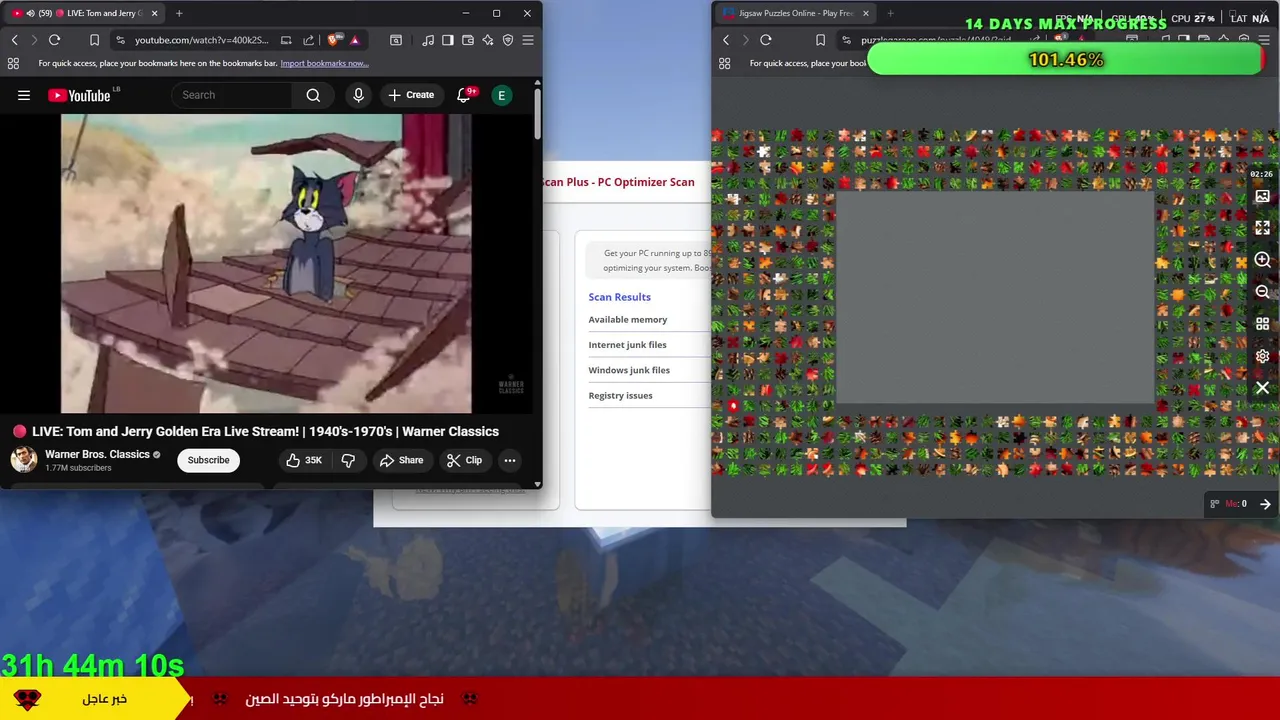Click Import bookmarks now link
Image resolution: width=1280 pixels, height=720 pixels.
tap(324, 63)
